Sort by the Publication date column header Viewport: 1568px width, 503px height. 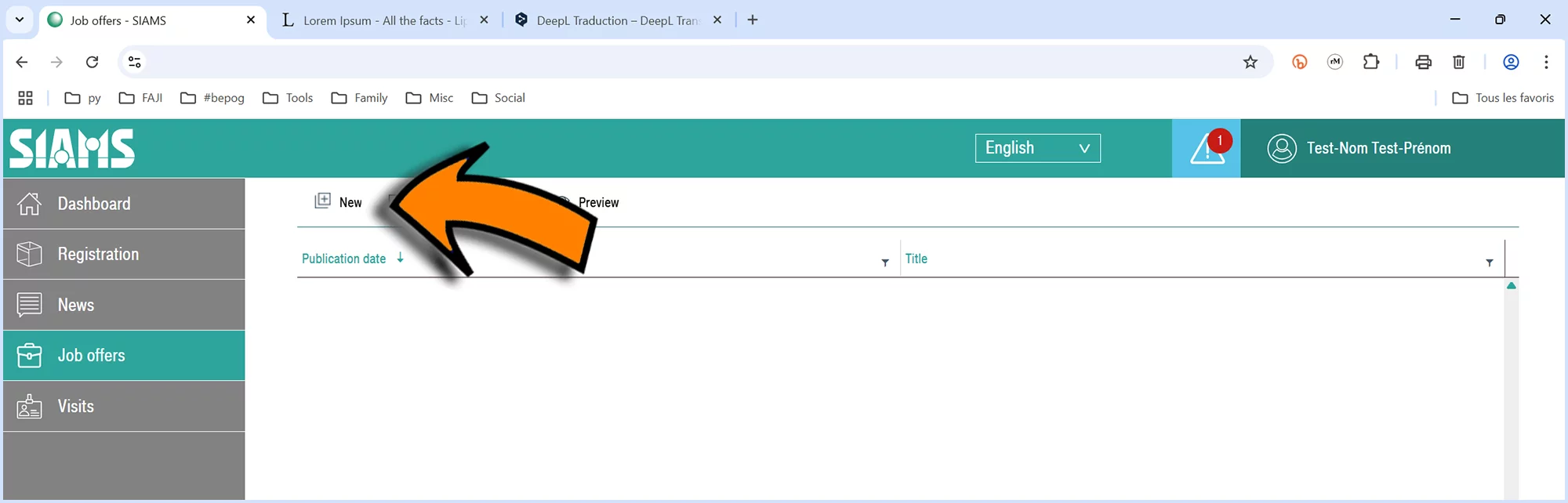coord(344,259)
